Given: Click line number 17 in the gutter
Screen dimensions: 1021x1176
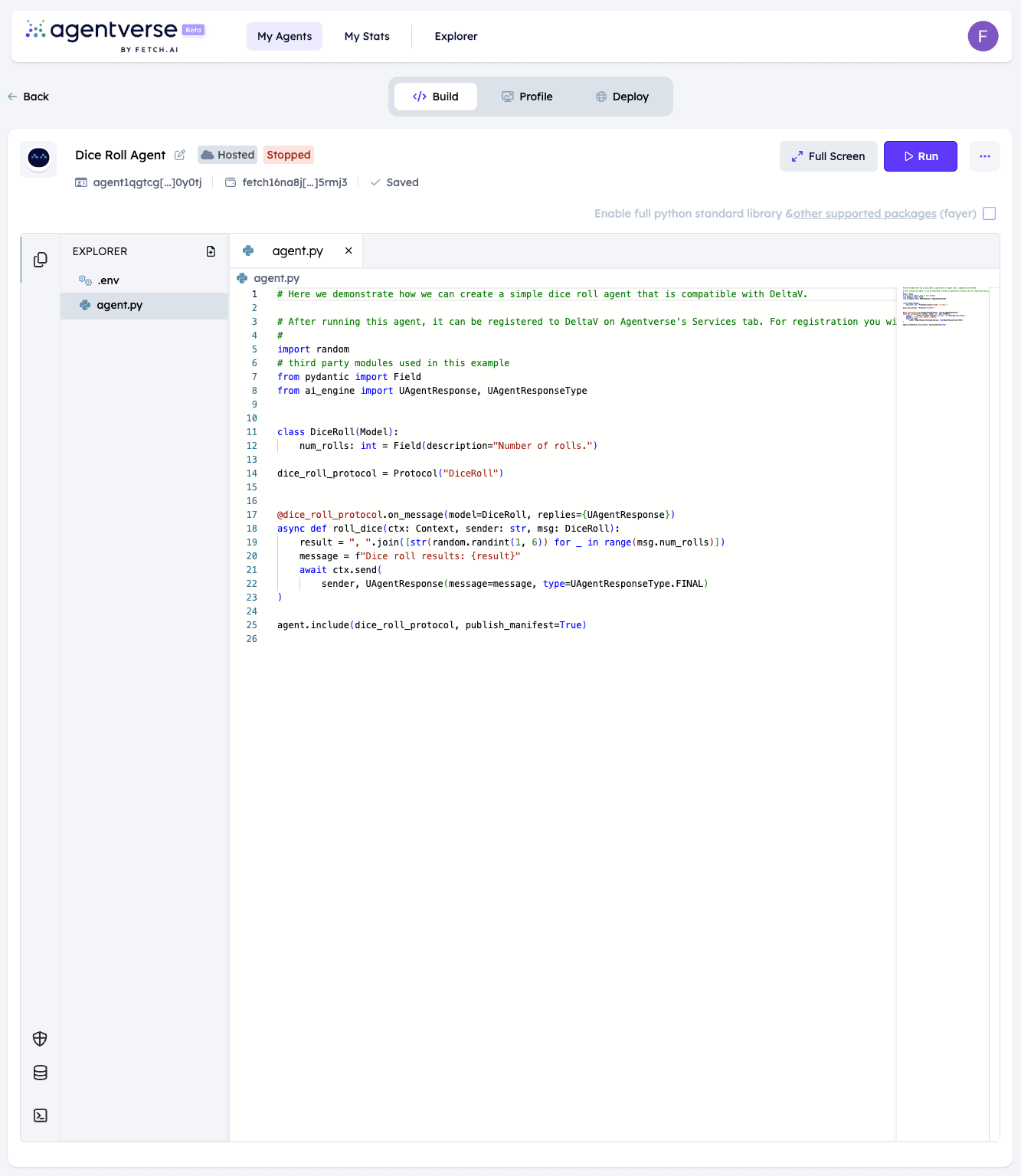Looking at the screenshot, I should coord(252,515).
